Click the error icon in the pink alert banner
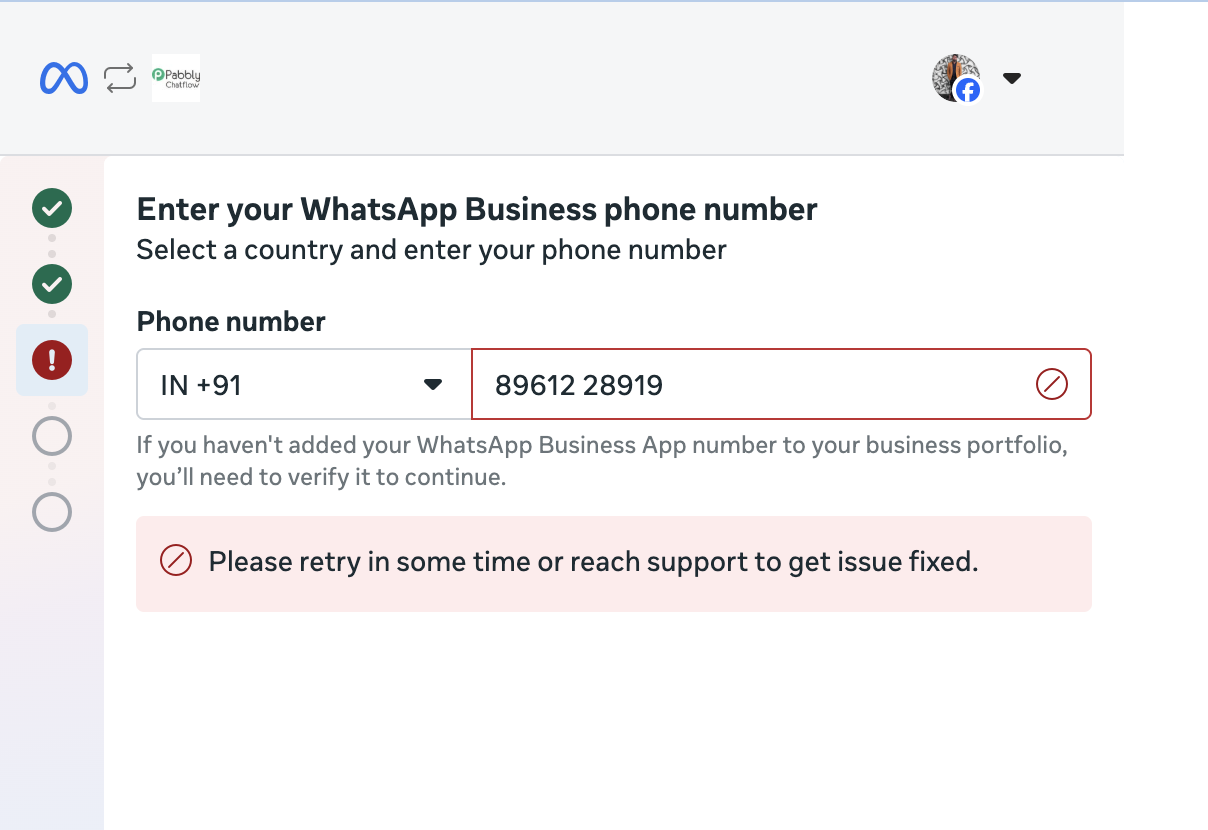The height and width of the screenshot is (830, 1208). pyautogui.click(x=176, y=561)
